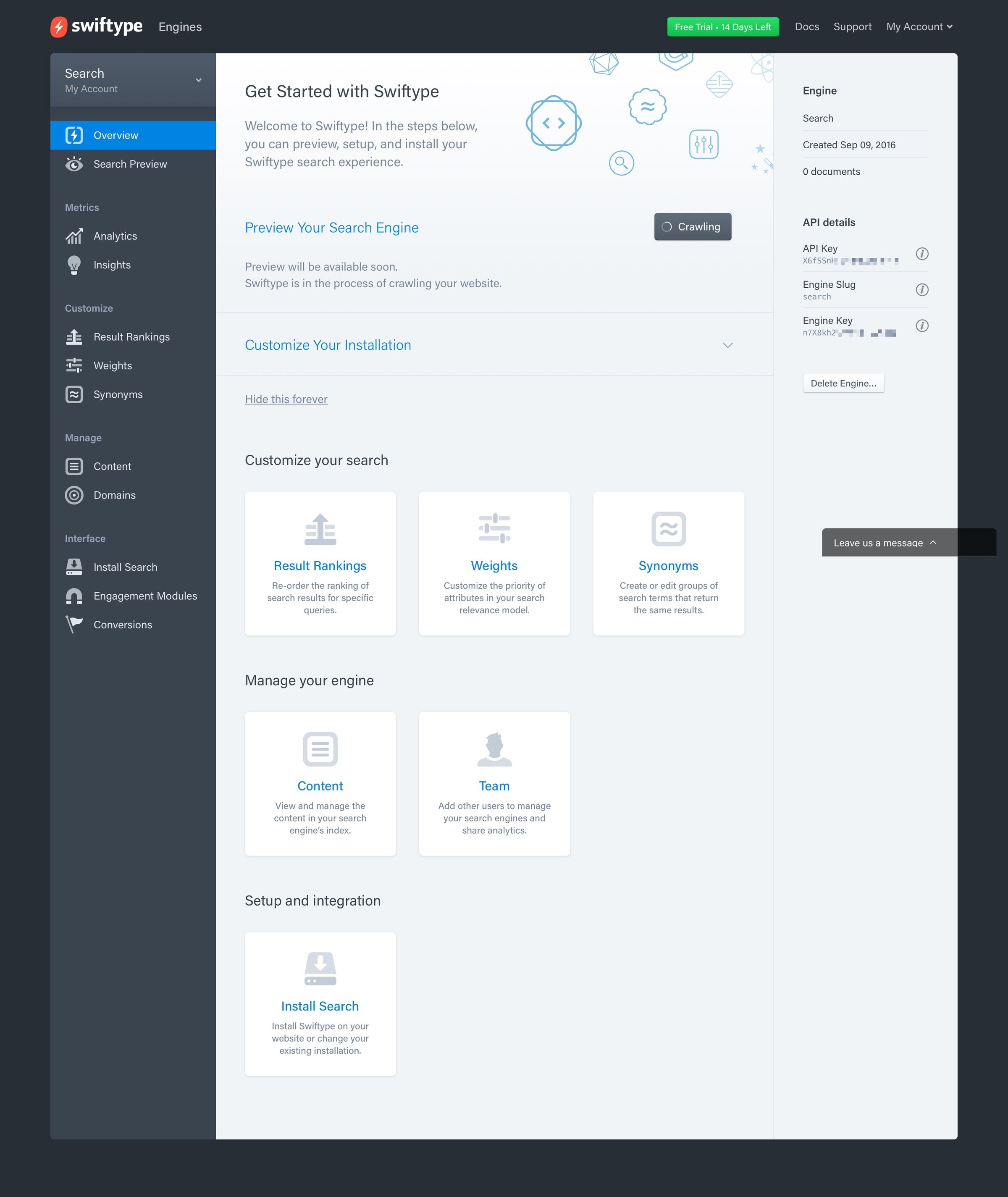
Task: Click the Content card title
Action: tap(320, 786)
